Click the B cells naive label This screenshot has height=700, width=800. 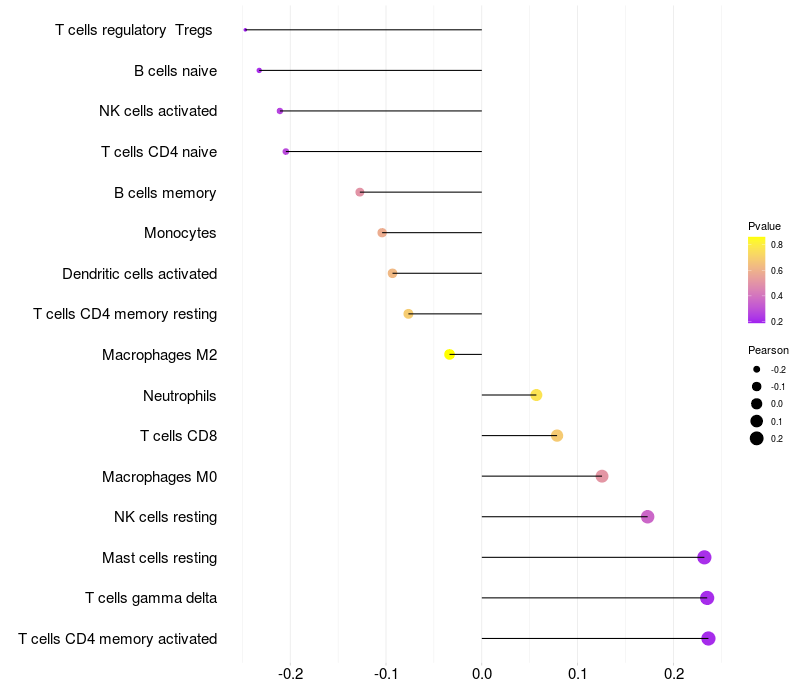(175, 70)
